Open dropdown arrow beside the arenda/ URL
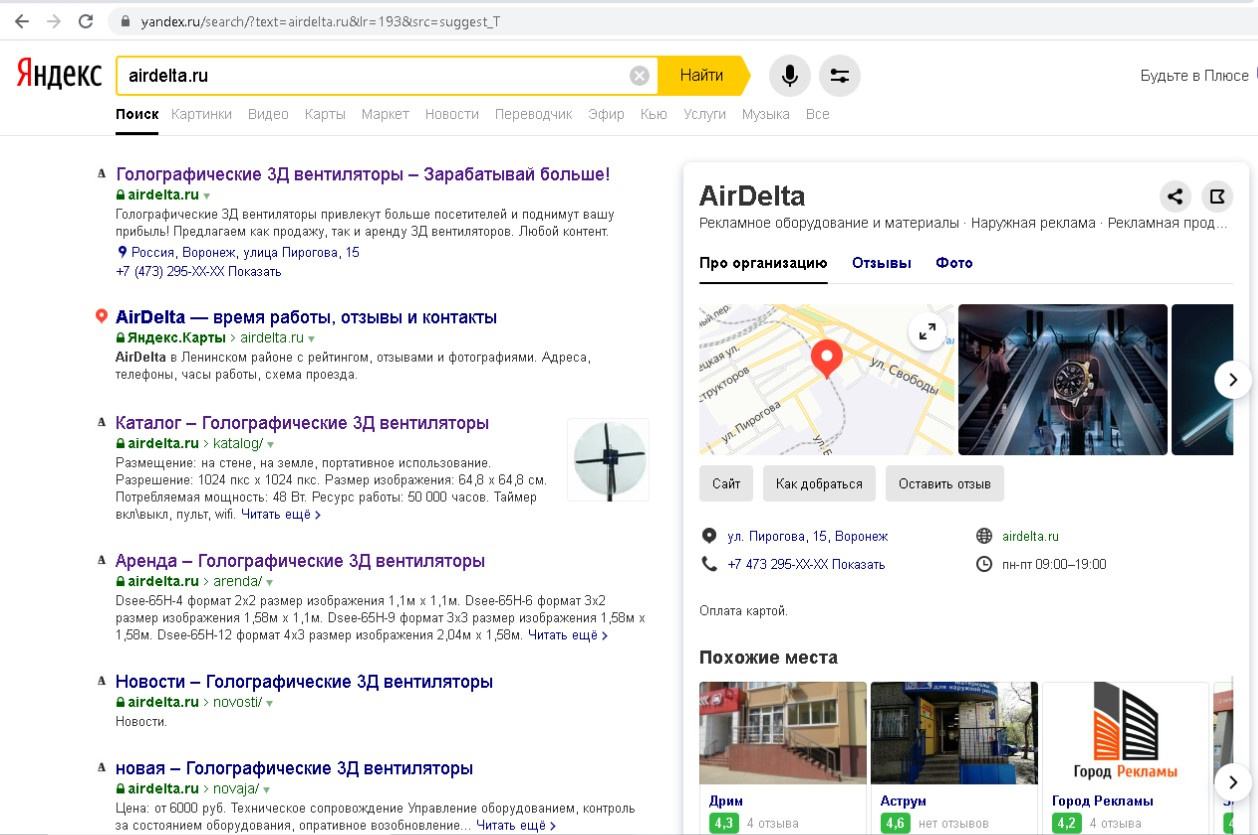Image resolution: width=1258 pixels, height=835 pixels. click(x=269, y=582)
